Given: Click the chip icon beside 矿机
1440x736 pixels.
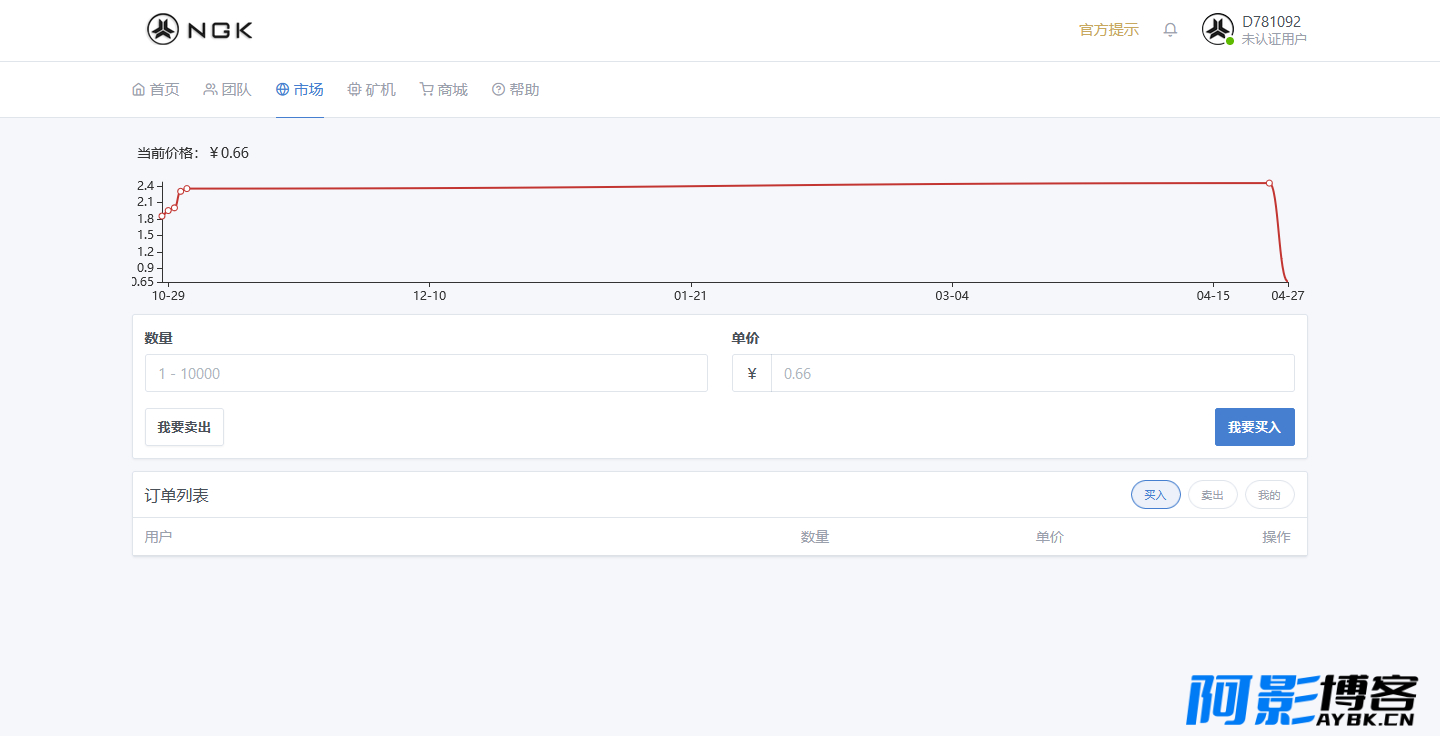Looking at the screenshot, I should tap(354, 90).
